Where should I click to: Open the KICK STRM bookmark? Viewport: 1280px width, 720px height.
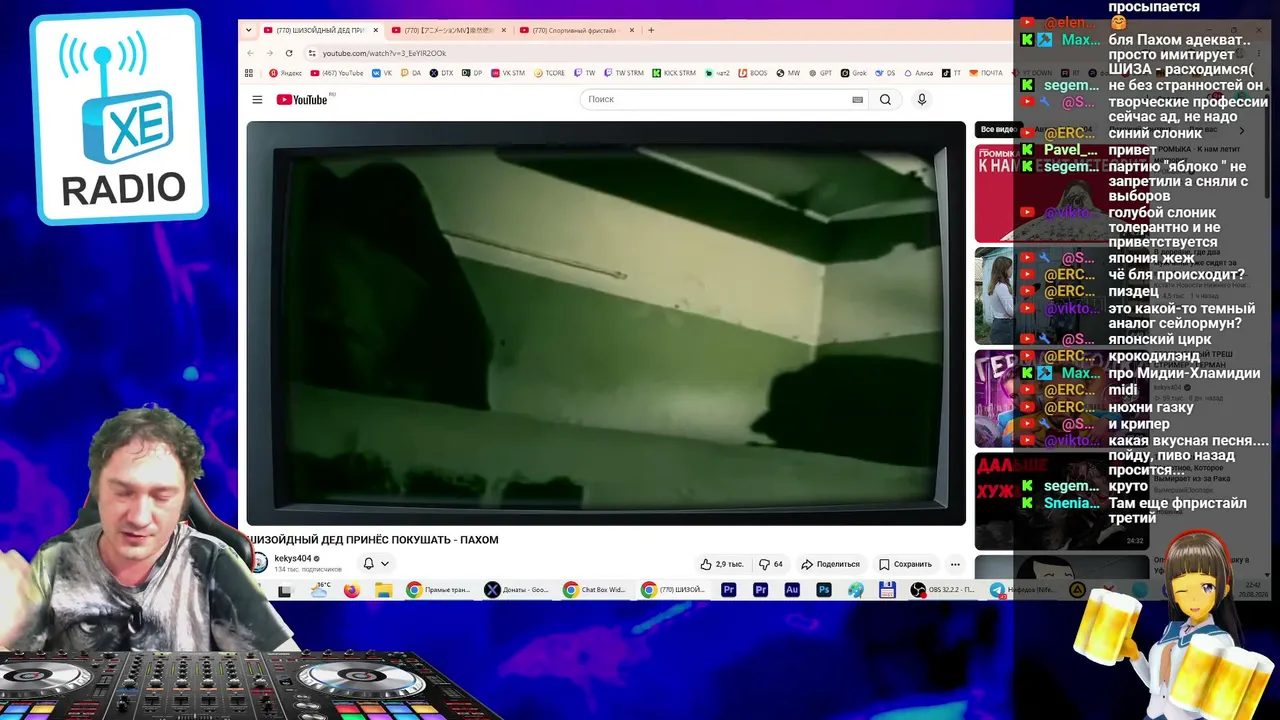tap(674, 73)
